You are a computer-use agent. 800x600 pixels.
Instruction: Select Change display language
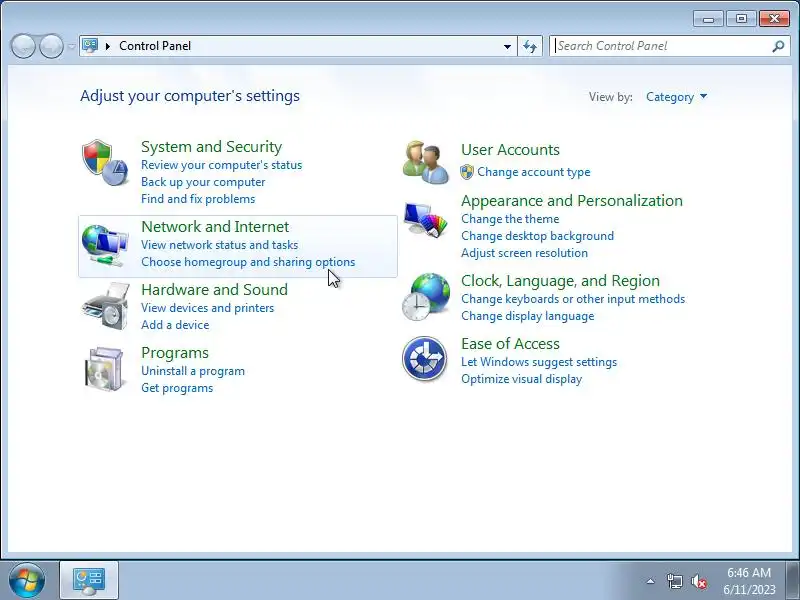(x=528, y=316)
